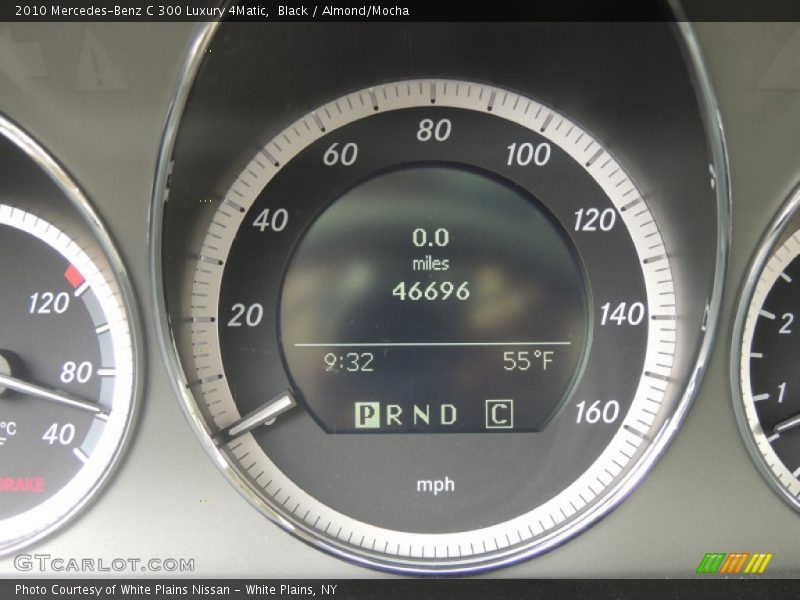Click the boxed C drive mode indicator
The image size is (800, 600).
click(x=499, y=414)
